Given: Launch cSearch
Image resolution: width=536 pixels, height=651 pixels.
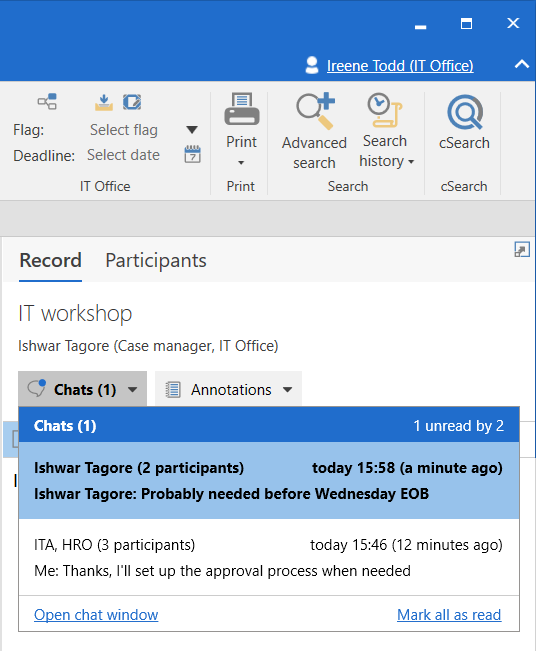Looking at the screenshot, I should point(464,122).
